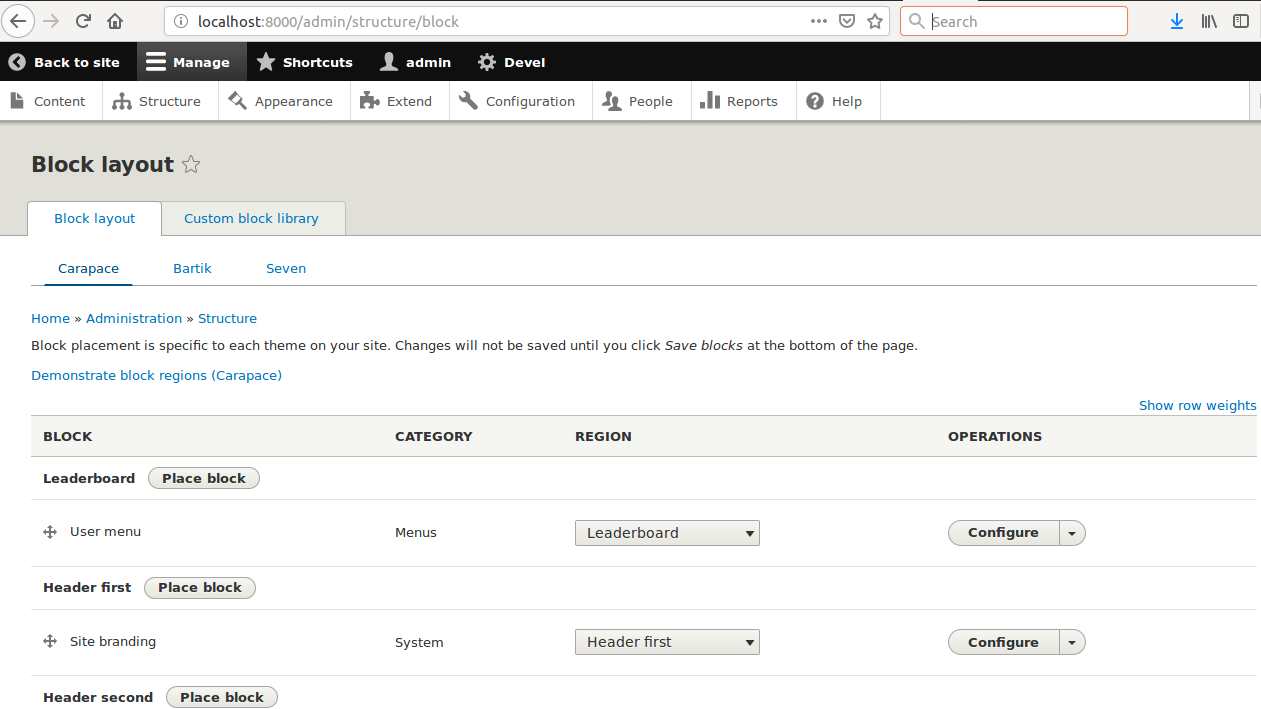
Task: Expand User menu Configure operations arrow
Action: click(1072, 533)
